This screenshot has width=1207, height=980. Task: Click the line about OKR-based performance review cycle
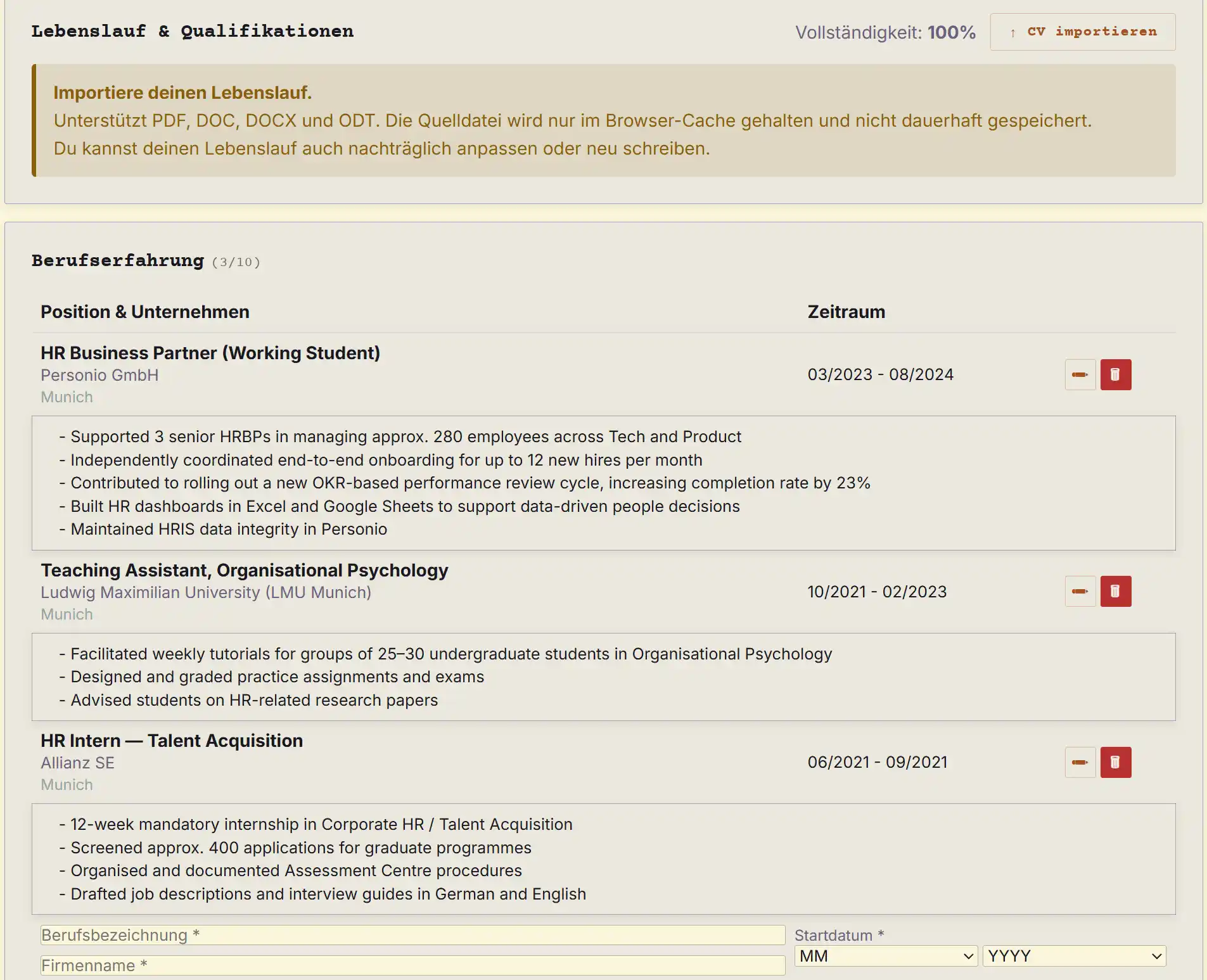click(x=464, y=483)
